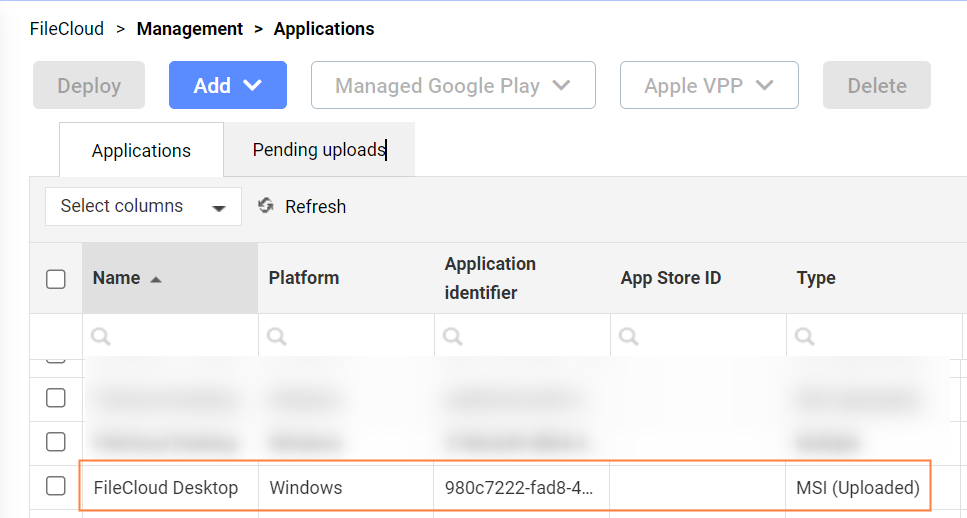Open the Select columns dropdown

tap(143, 207)
